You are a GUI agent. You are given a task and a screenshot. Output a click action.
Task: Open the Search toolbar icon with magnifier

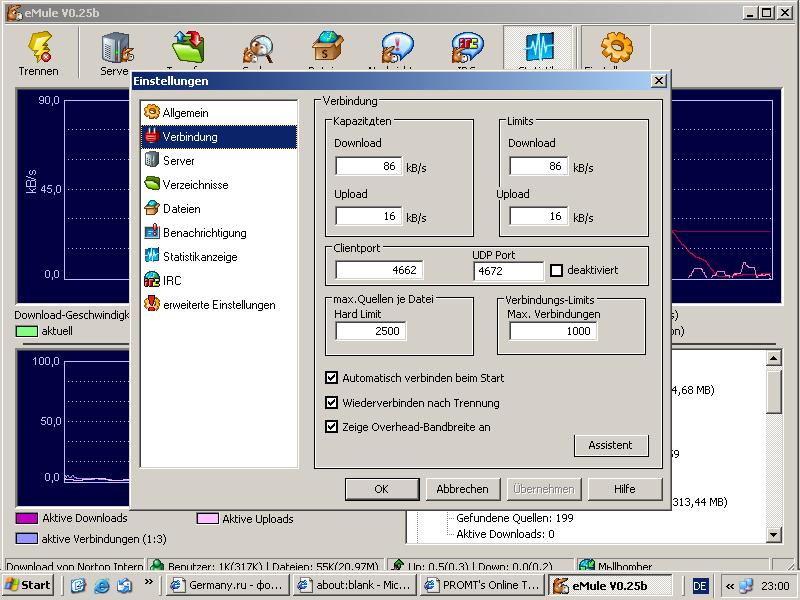258,49
